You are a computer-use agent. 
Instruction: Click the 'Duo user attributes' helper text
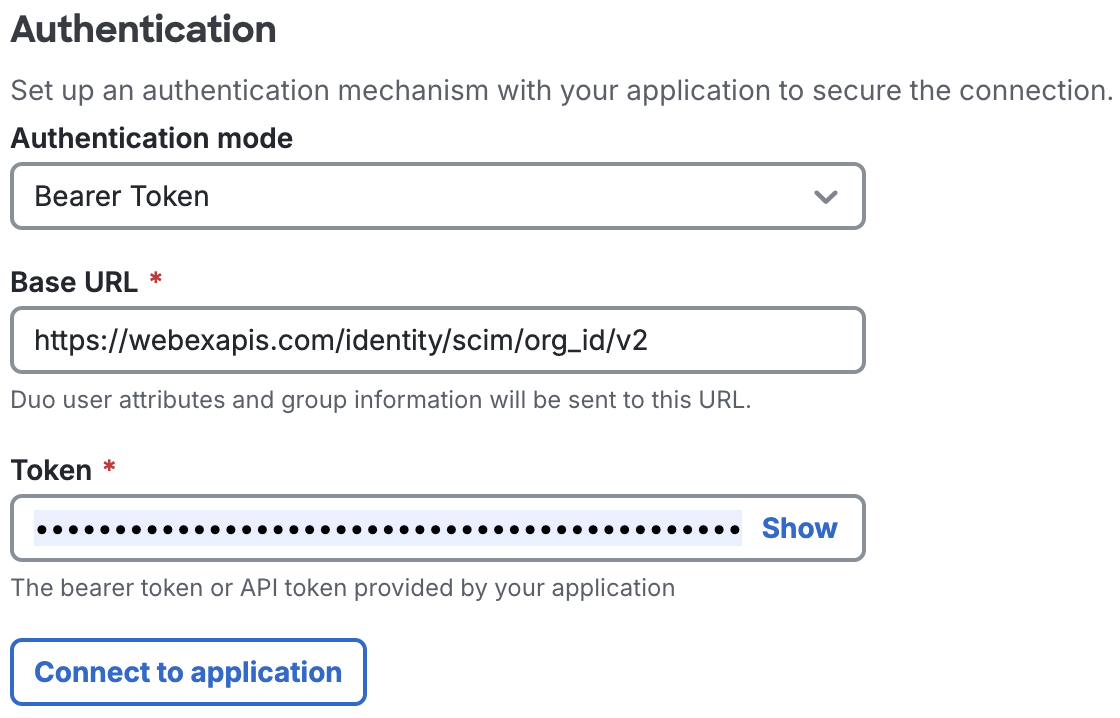pyautogui.click(x=380, y=400)
